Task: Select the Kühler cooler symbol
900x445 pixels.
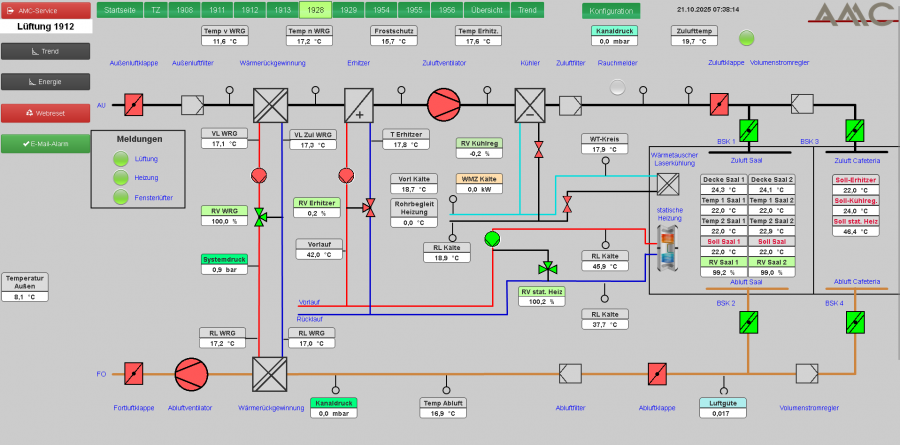Action: (529, 104)
